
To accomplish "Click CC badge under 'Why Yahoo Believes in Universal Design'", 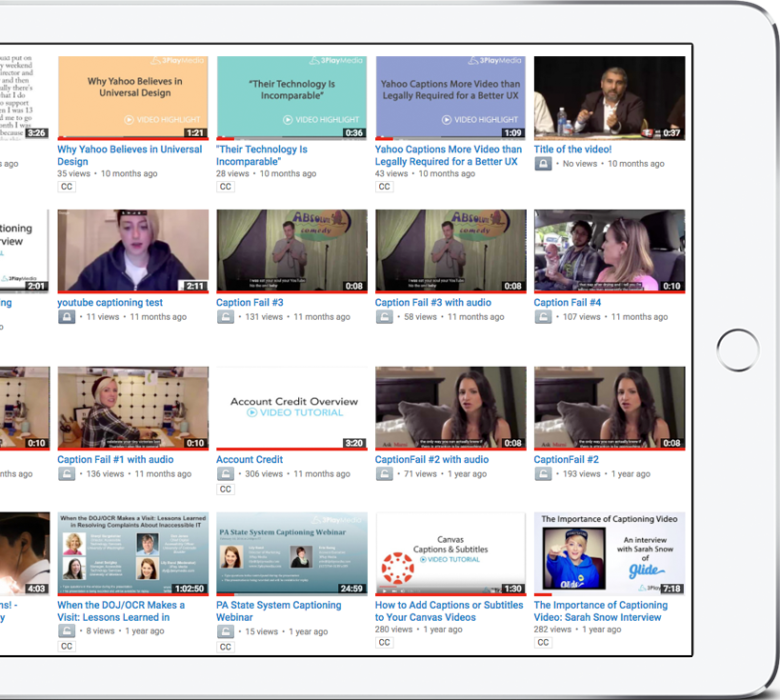I will click(x=67, y=187).
